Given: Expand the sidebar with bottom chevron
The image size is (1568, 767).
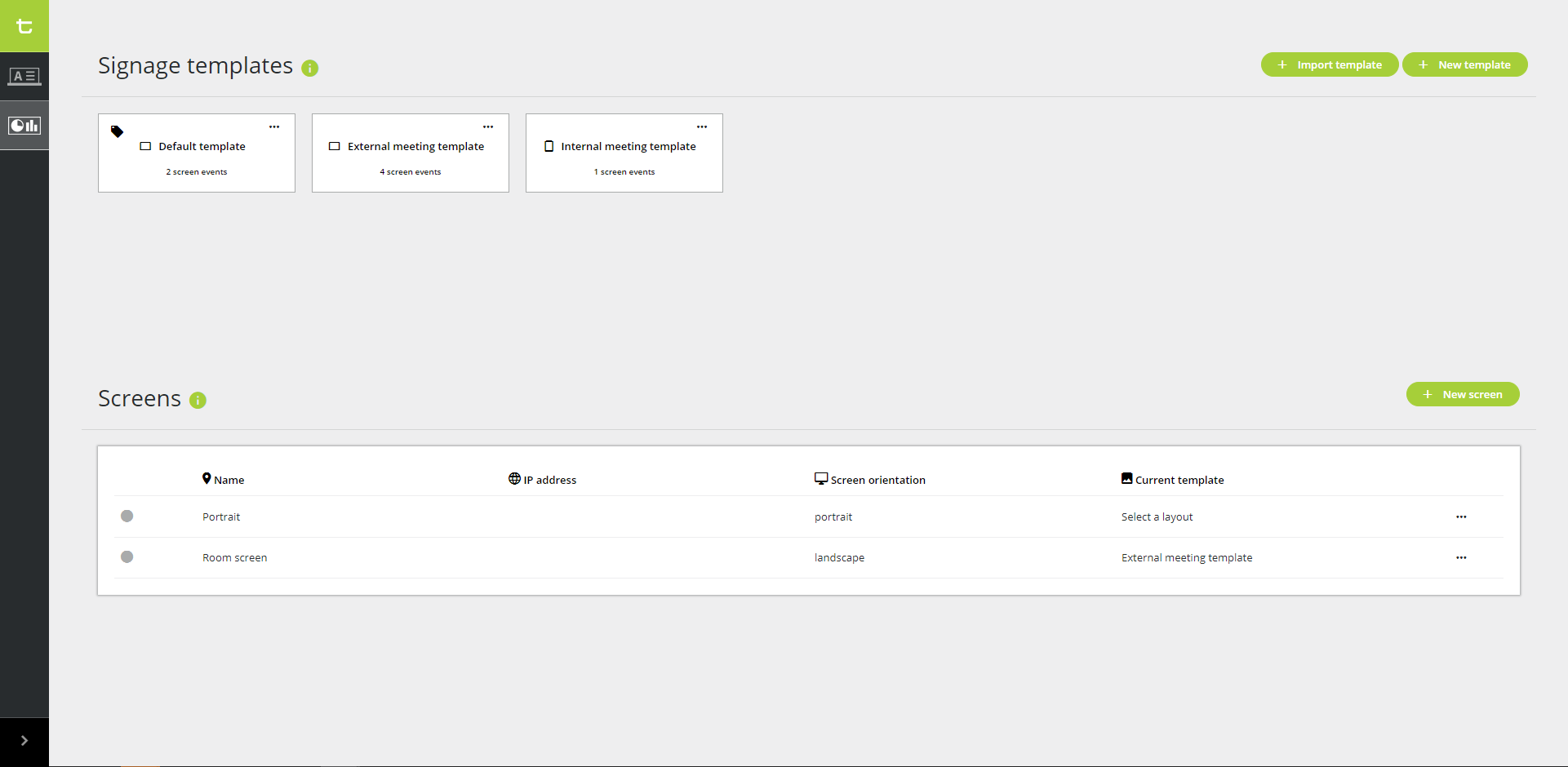Looking at the screenshot, I should 24,741.
